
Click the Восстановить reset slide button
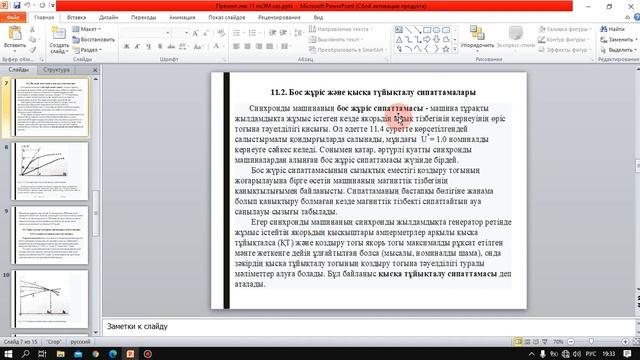click(93, 40)
